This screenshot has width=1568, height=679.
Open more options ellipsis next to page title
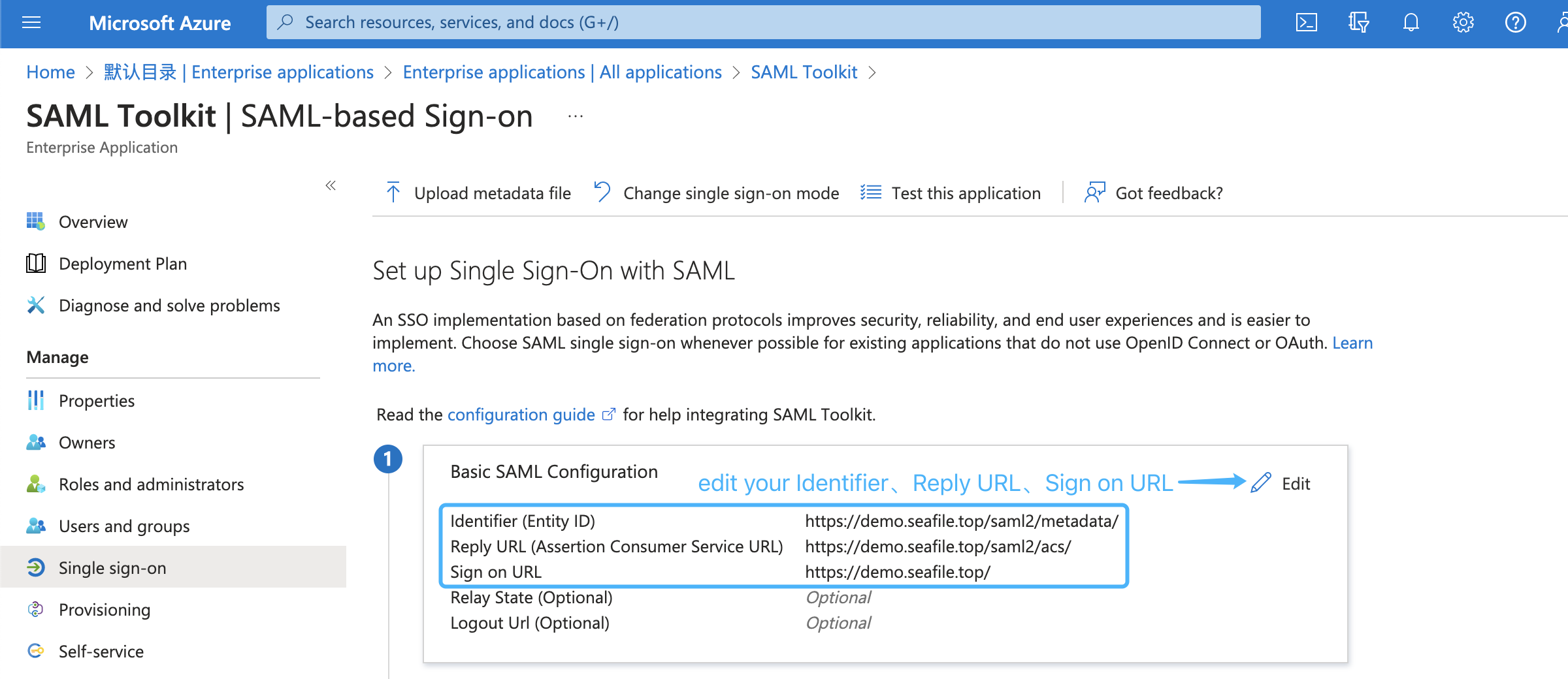[x=574, y=116]
